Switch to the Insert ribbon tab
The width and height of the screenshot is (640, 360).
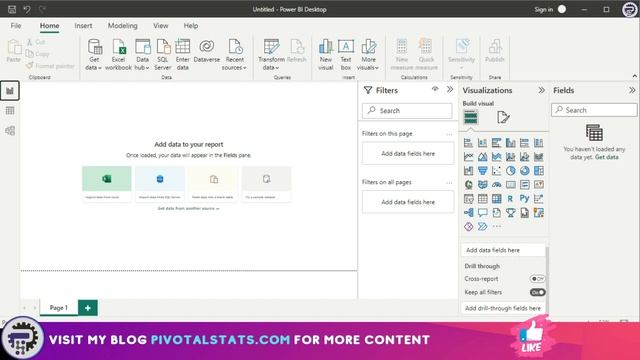click(83, 26)
